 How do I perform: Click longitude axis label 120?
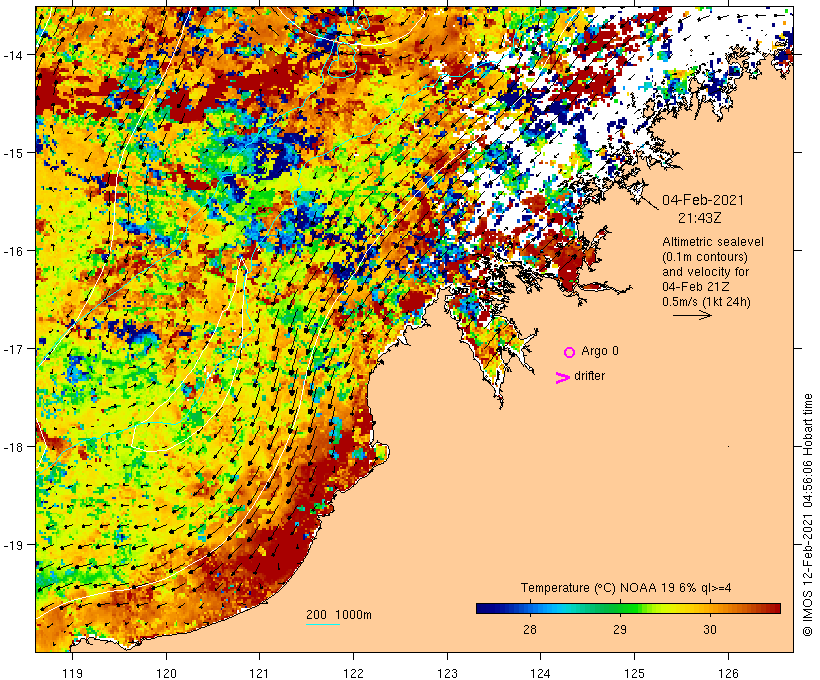(x=166, y=673)
